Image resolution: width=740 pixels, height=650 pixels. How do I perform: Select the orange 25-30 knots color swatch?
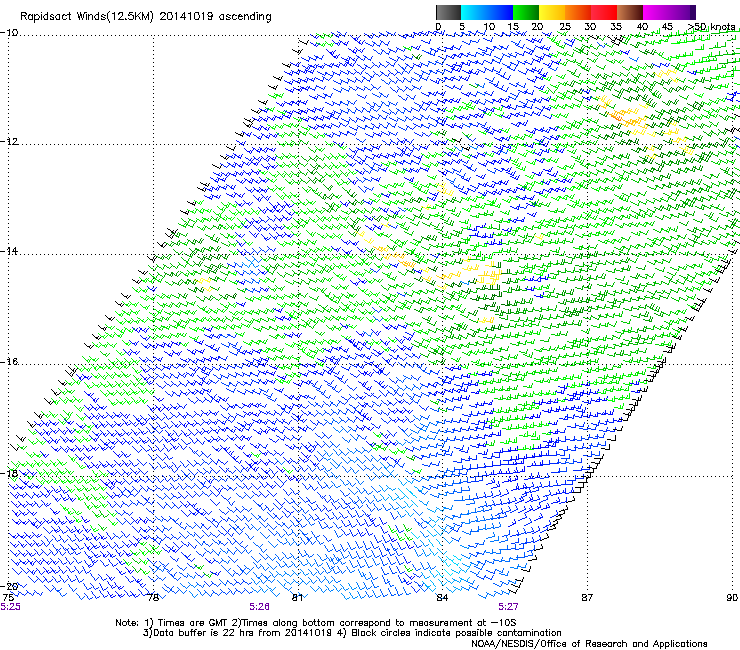tap(578, 12)
